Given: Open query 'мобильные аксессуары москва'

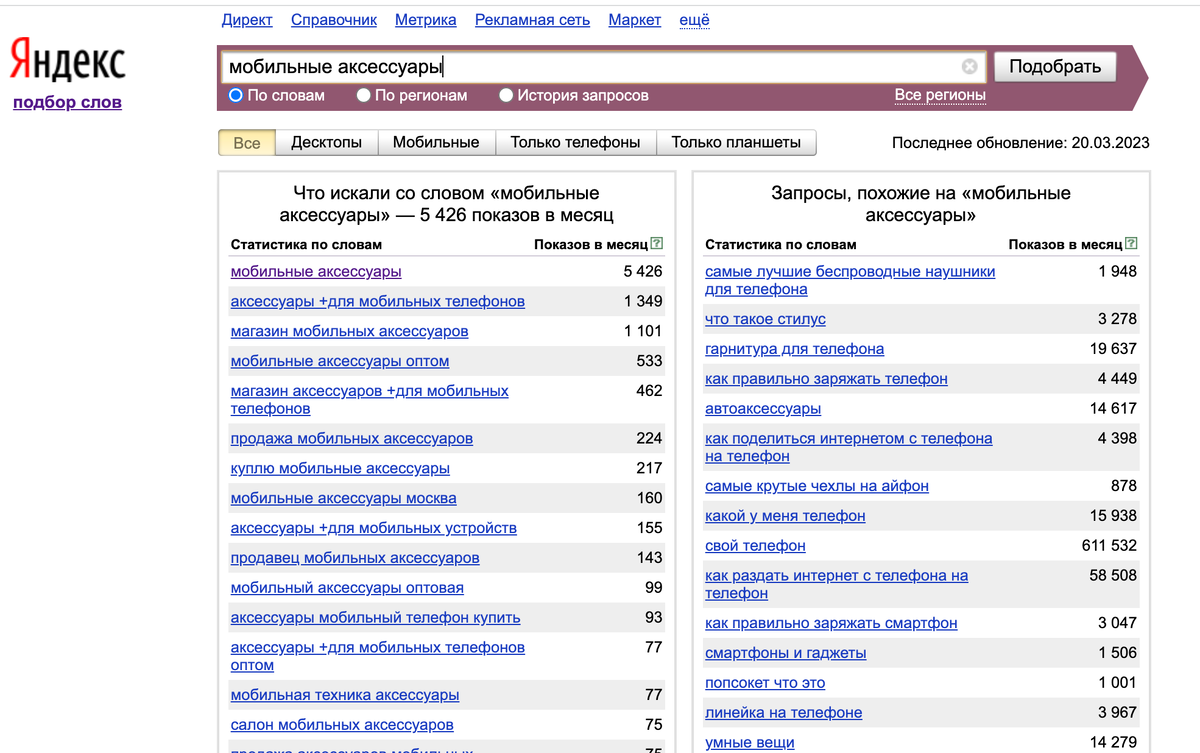Looking at the screenshot, I should pos(344,498).
